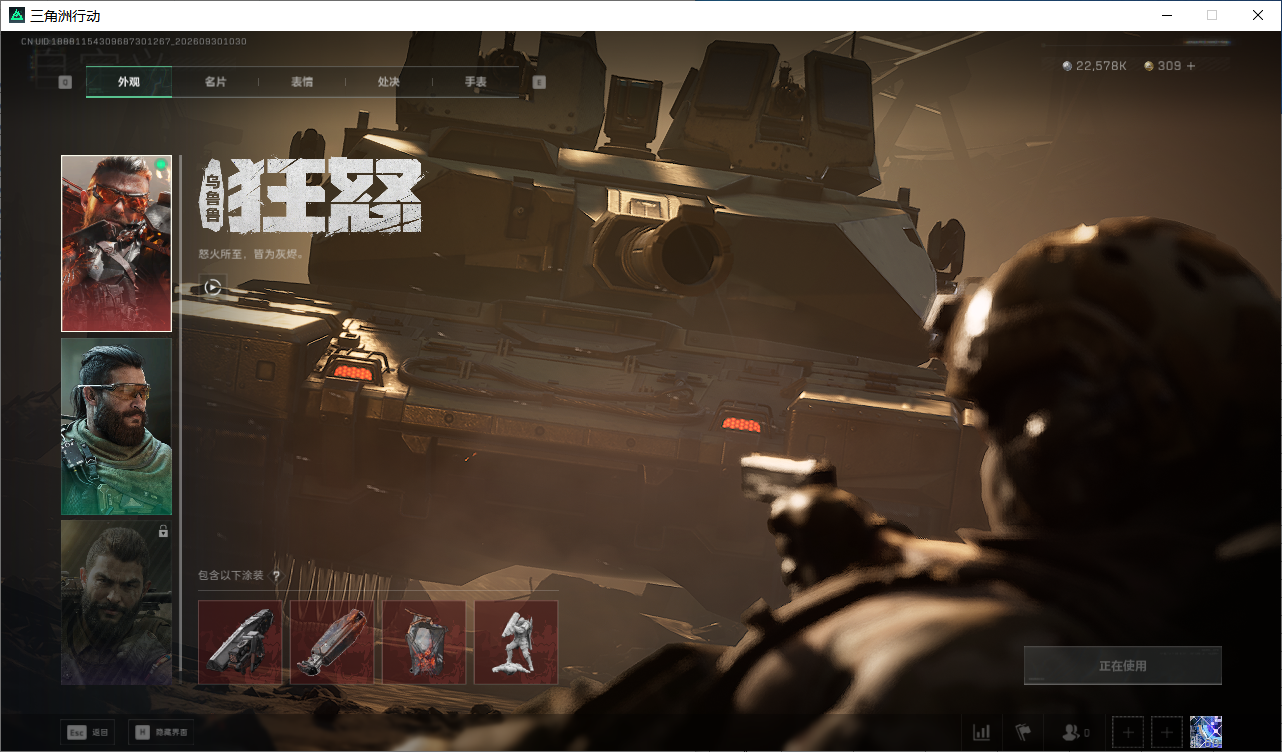Open the 处决 tab
The image size is (1282, 752).
click(389, 82)
